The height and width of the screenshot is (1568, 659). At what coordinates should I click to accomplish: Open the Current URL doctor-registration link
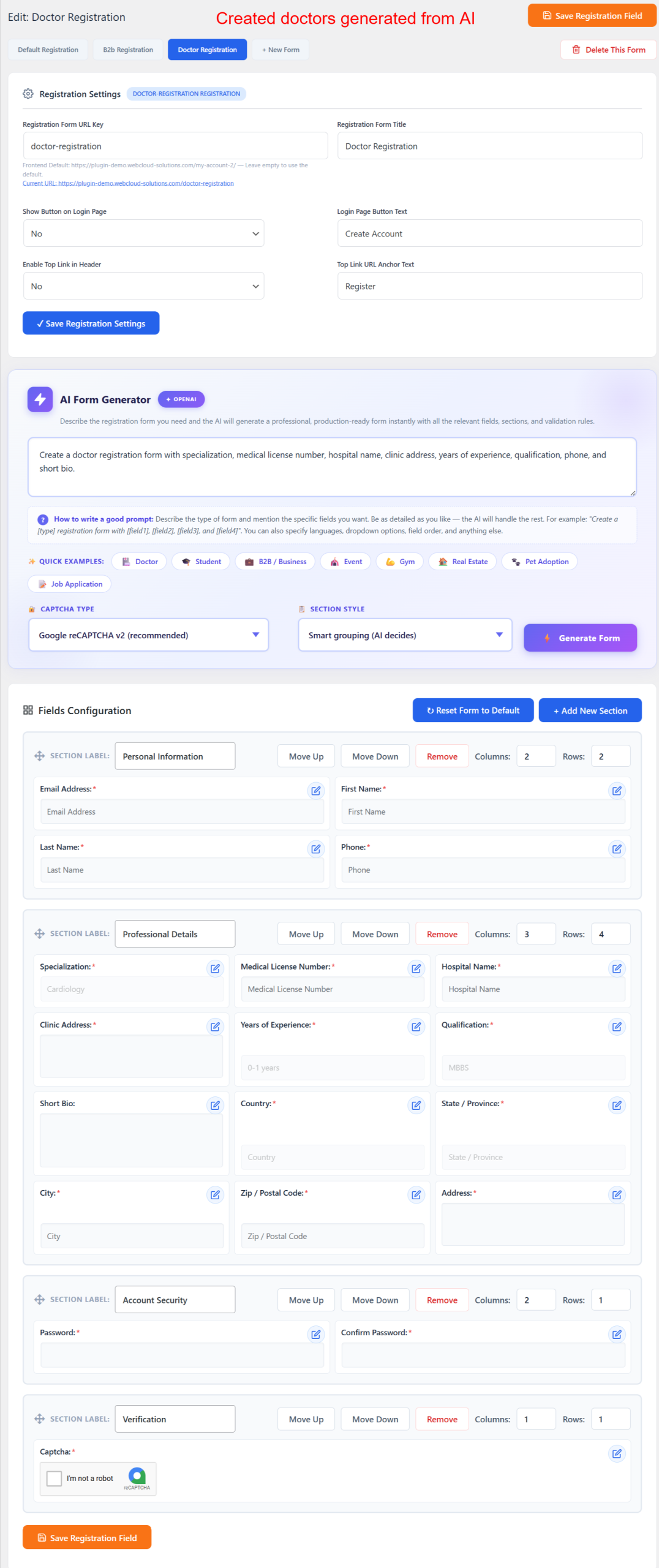click(x=128, y=183)
